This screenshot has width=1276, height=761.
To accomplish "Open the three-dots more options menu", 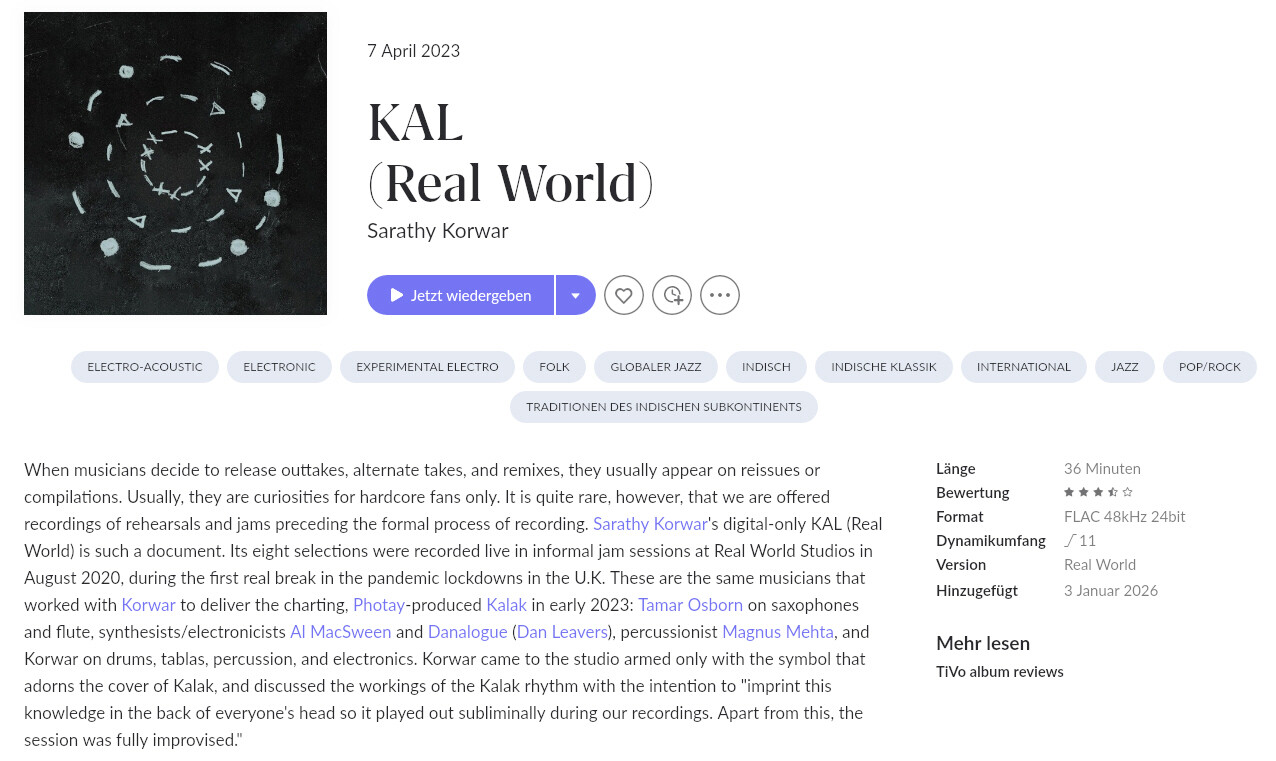I will click(x=720, y=295).
